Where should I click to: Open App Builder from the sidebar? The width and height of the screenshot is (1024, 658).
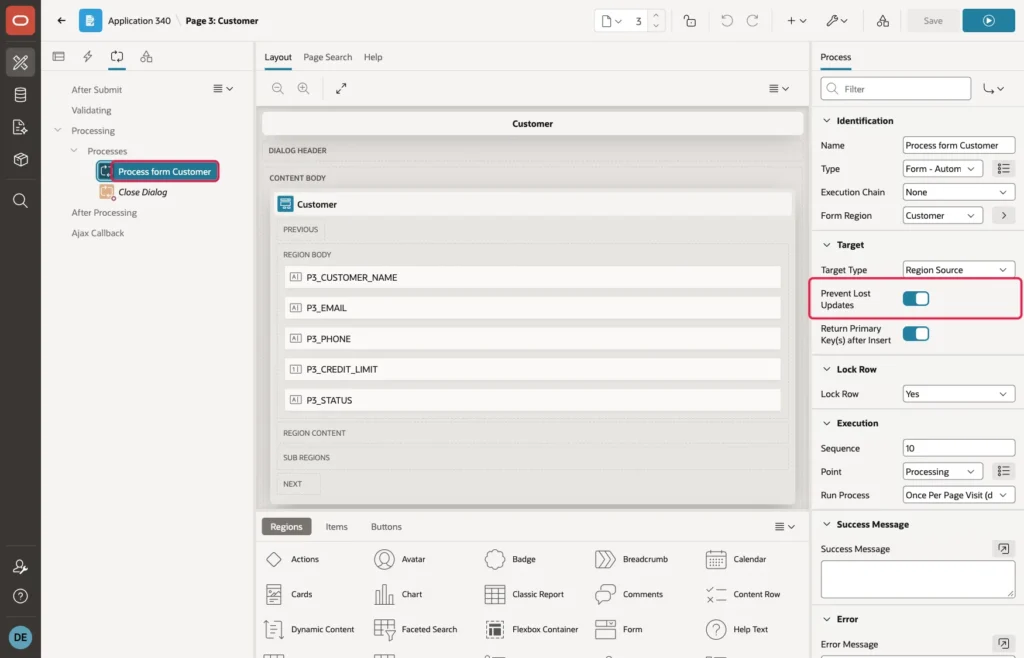click(x=20, y=63)
